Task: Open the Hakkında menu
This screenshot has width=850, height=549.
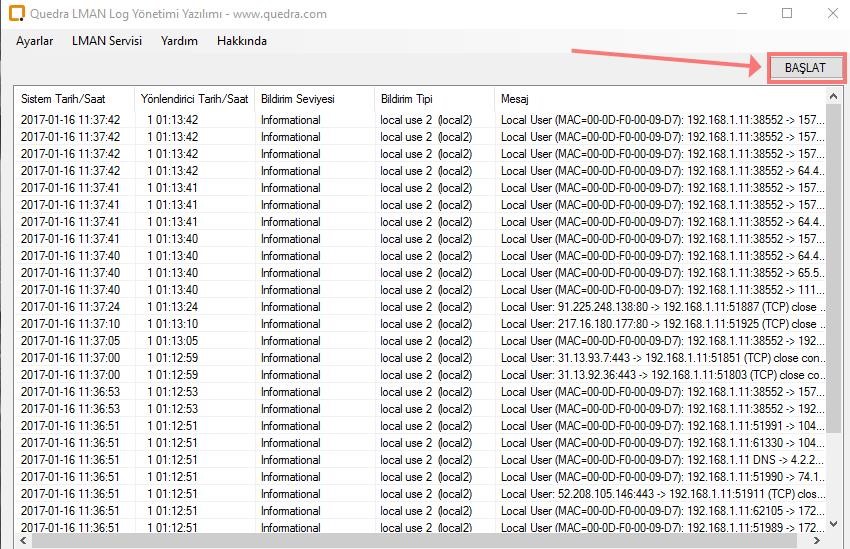Action: (242, 41)
